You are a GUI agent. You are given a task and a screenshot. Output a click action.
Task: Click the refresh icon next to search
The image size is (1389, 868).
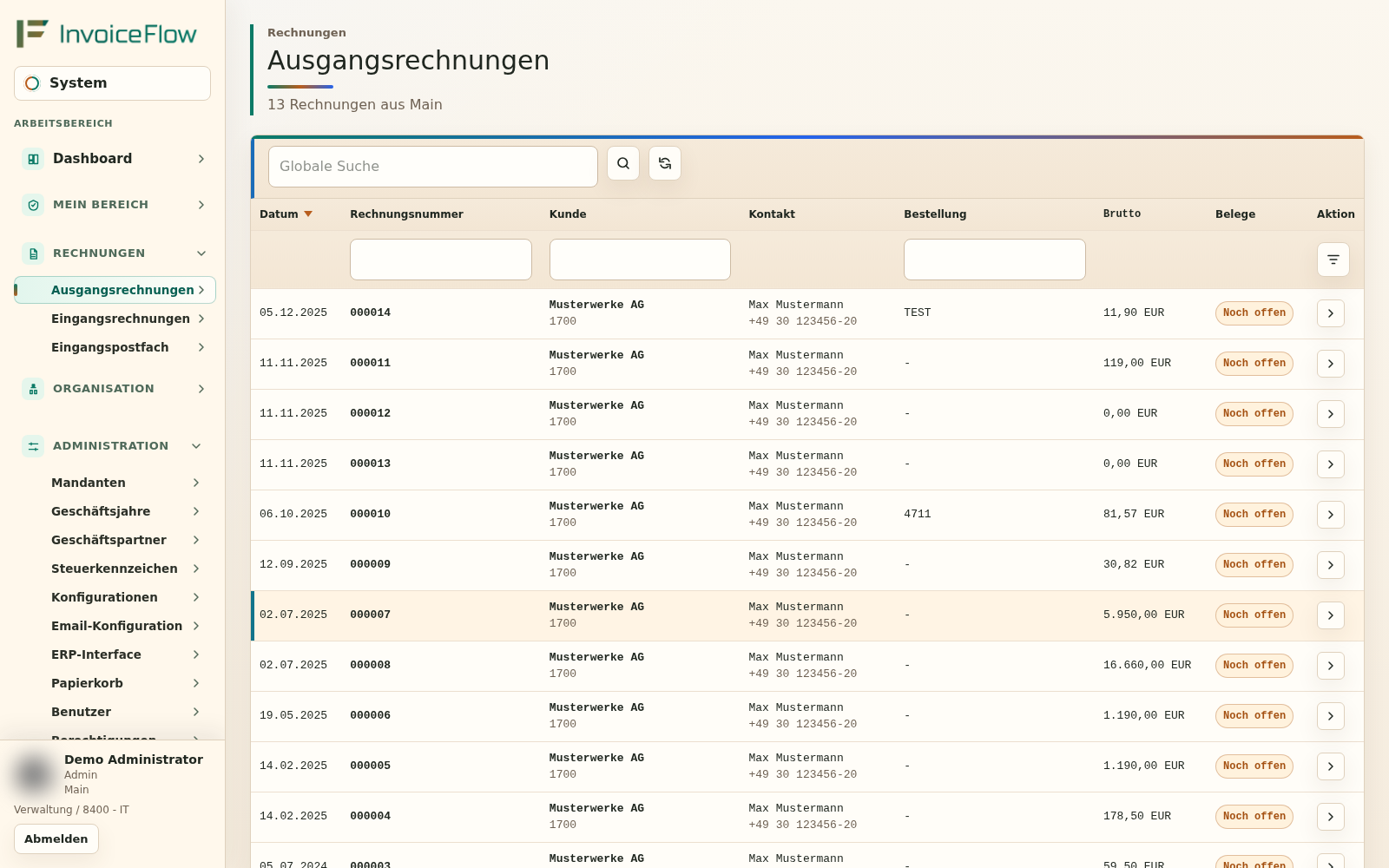pyautogui.click(x=665, y=163)
